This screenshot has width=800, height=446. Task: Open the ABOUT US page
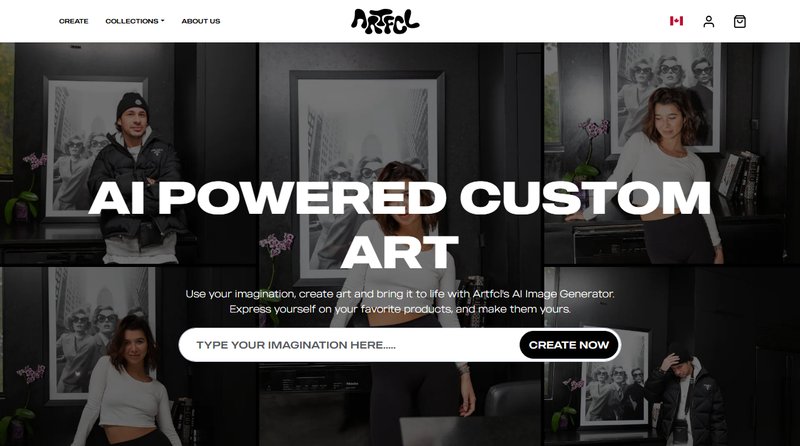[201, 21]
